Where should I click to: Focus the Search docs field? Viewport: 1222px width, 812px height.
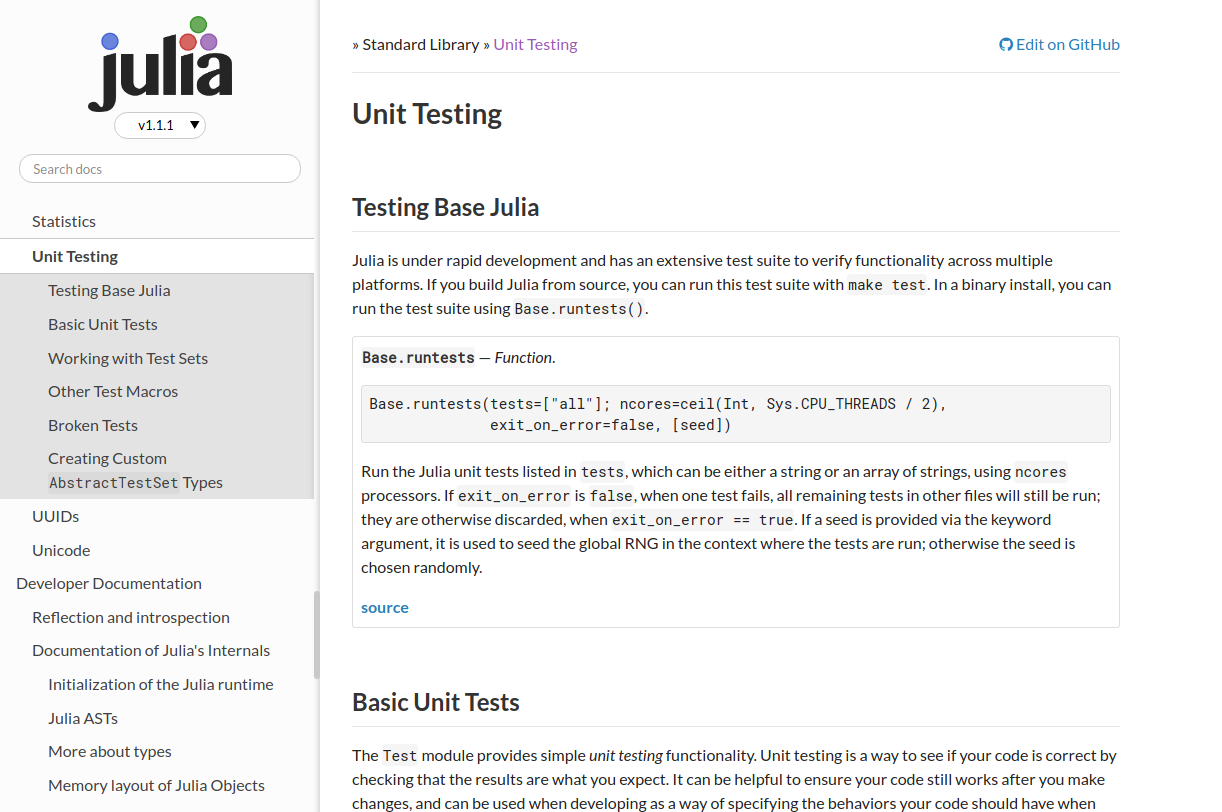pos(160,169)
